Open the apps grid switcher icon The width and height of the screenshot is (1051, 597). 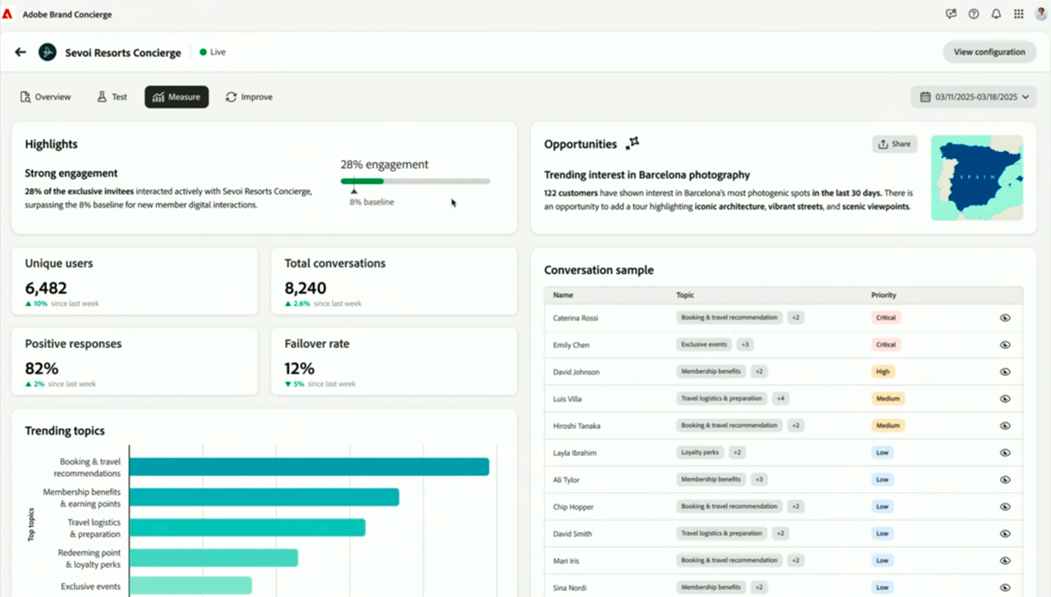tap(1019, 14)
